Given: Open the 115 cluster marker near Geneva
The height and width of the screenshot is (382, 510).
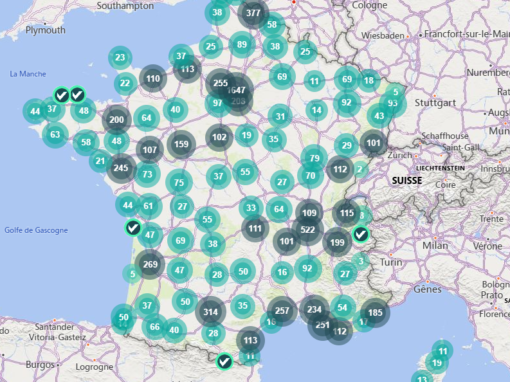Looking at the screenshot, I should 347,213.
